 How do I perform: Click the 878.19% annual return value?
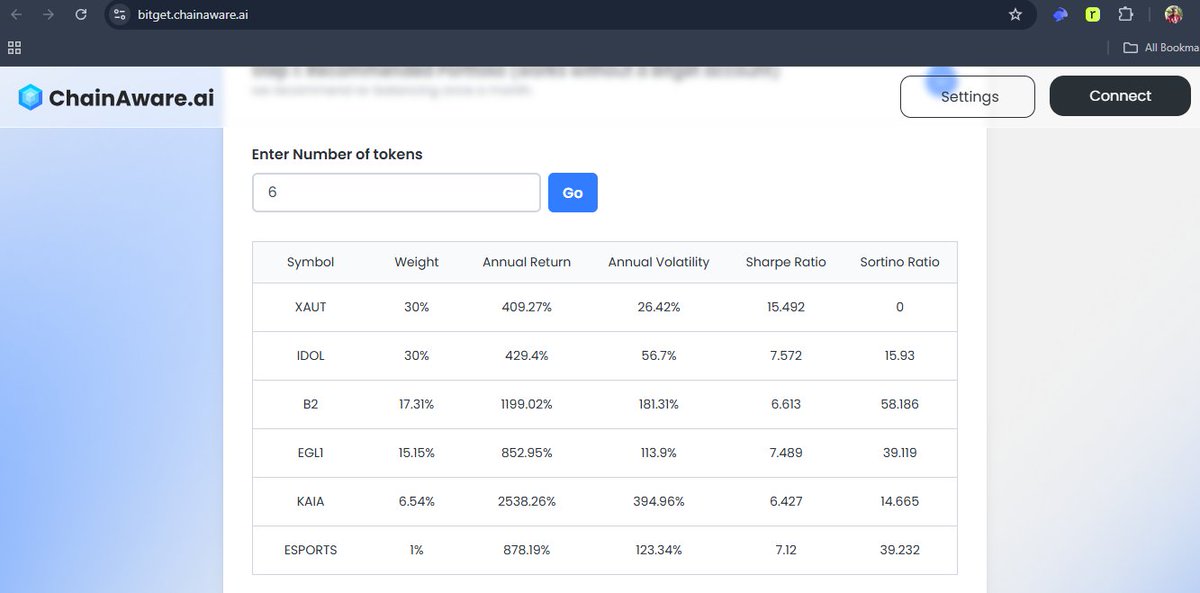(527, 549)
